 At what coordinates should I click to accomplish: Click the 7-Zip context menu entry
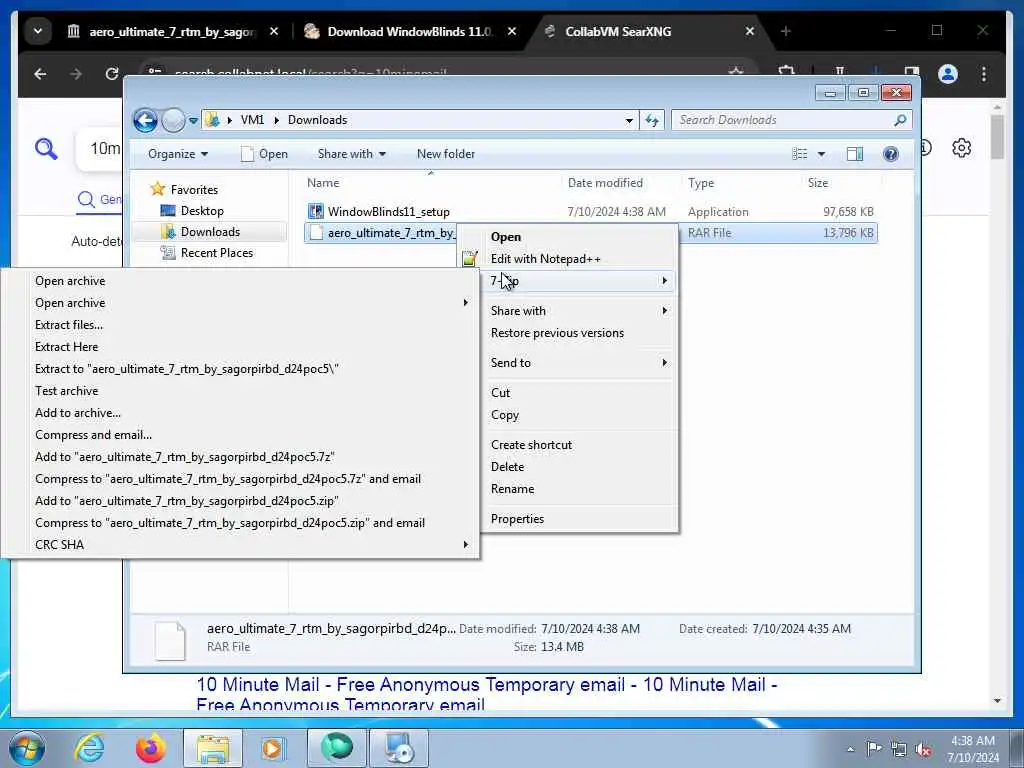click(x=568, y=281)
